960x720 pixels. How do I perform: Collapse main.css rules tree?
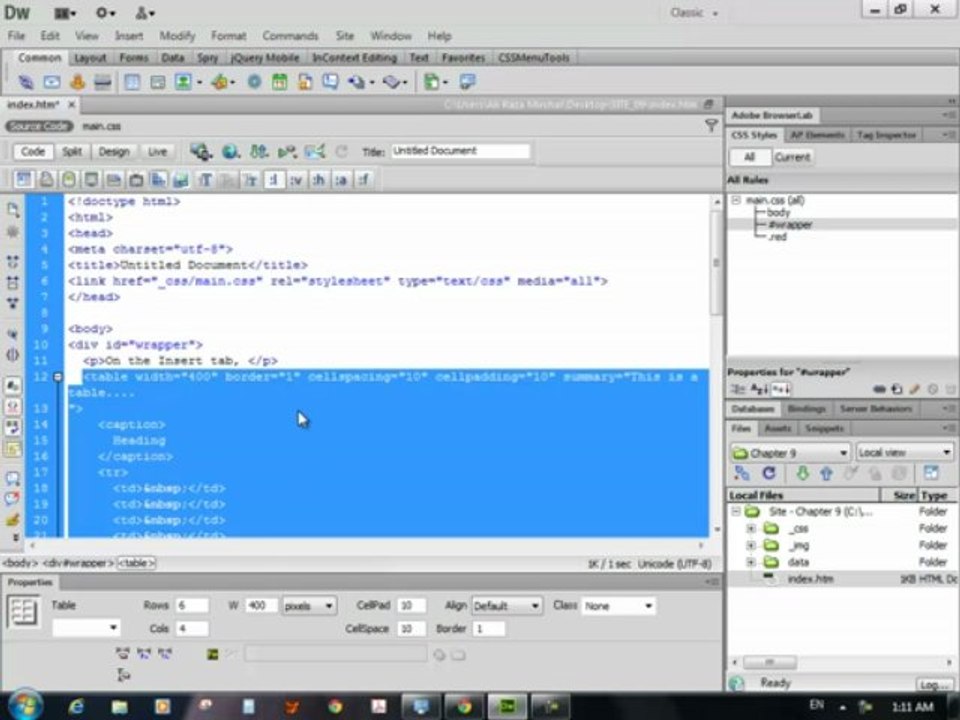point(737,200)
